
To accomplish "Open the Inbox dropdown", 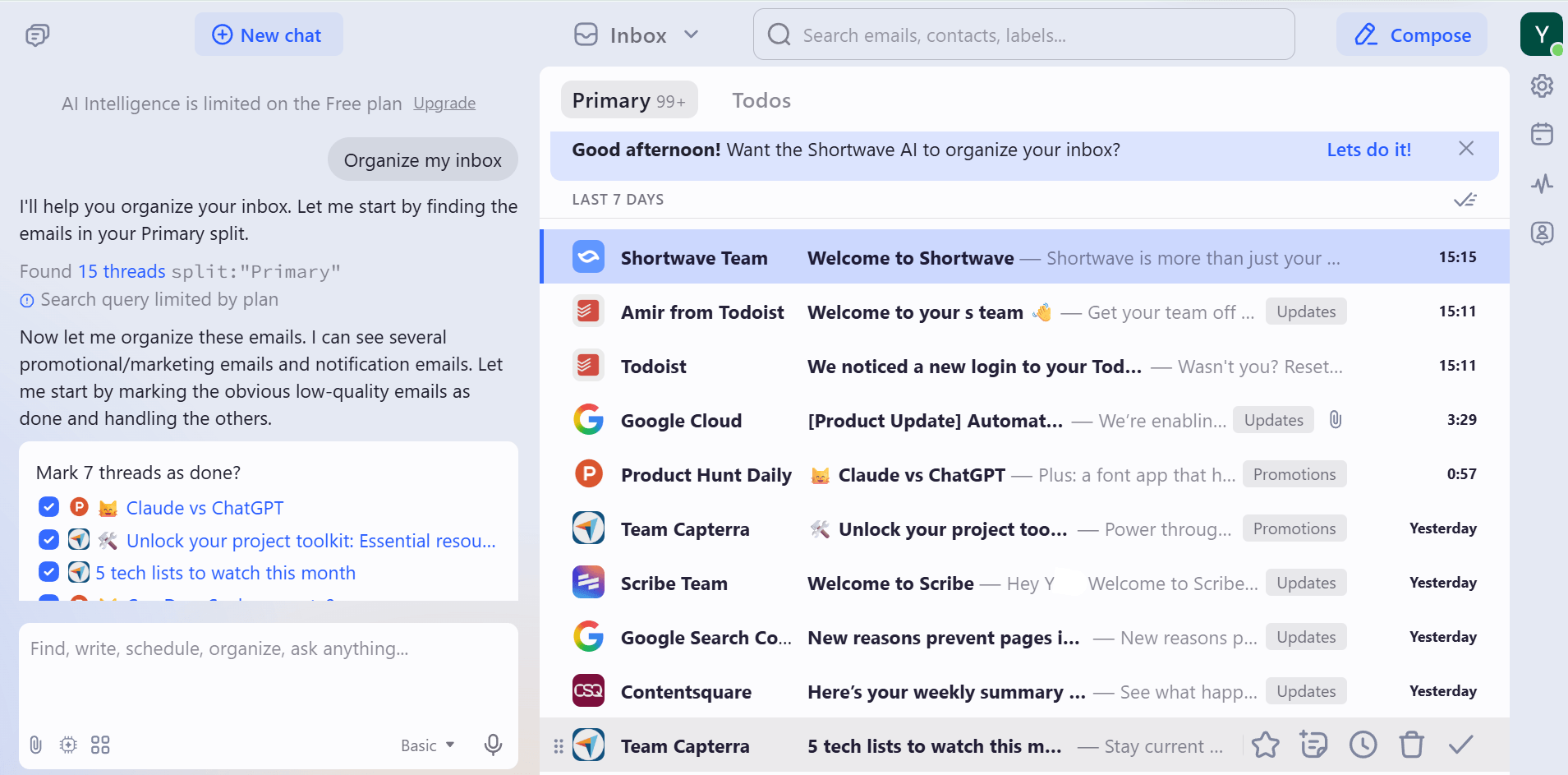I will pos(637,35).
